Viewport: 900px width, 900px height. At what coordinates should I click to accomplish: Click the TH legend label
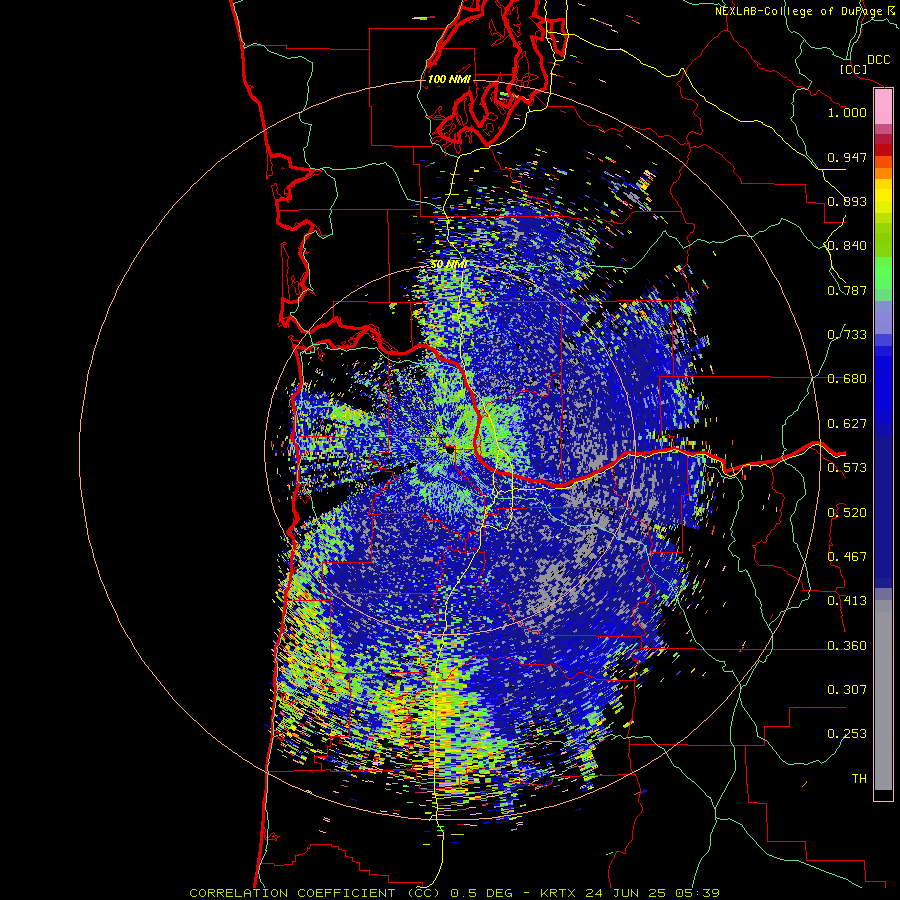pyautogui.click(x=859, y=779)
